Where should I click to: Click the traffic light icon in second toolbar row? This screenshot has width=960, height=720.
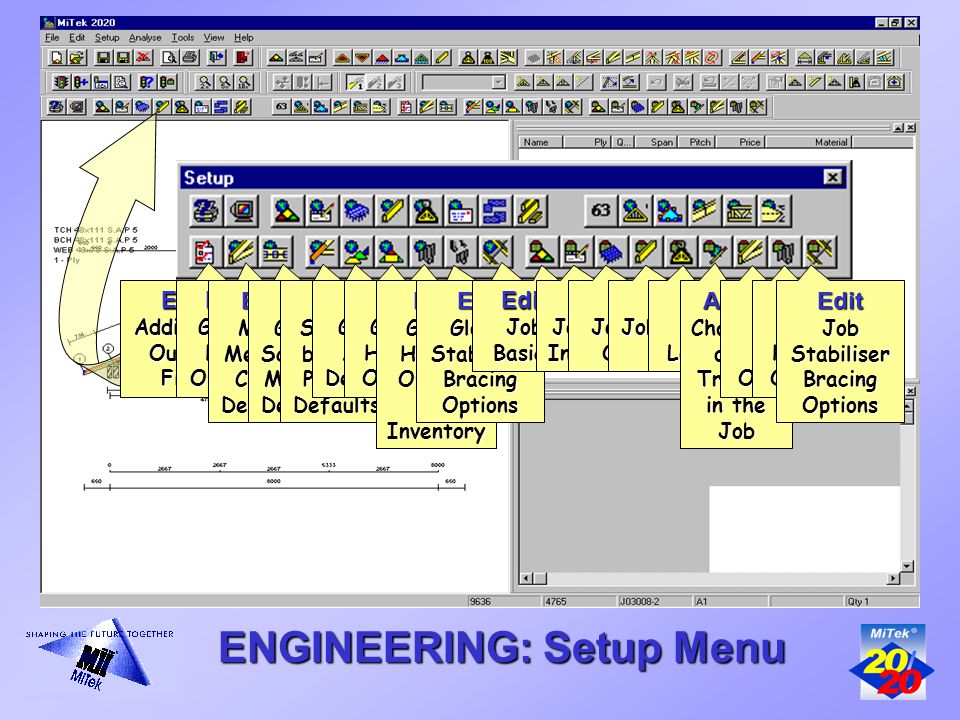coord(60,82)
